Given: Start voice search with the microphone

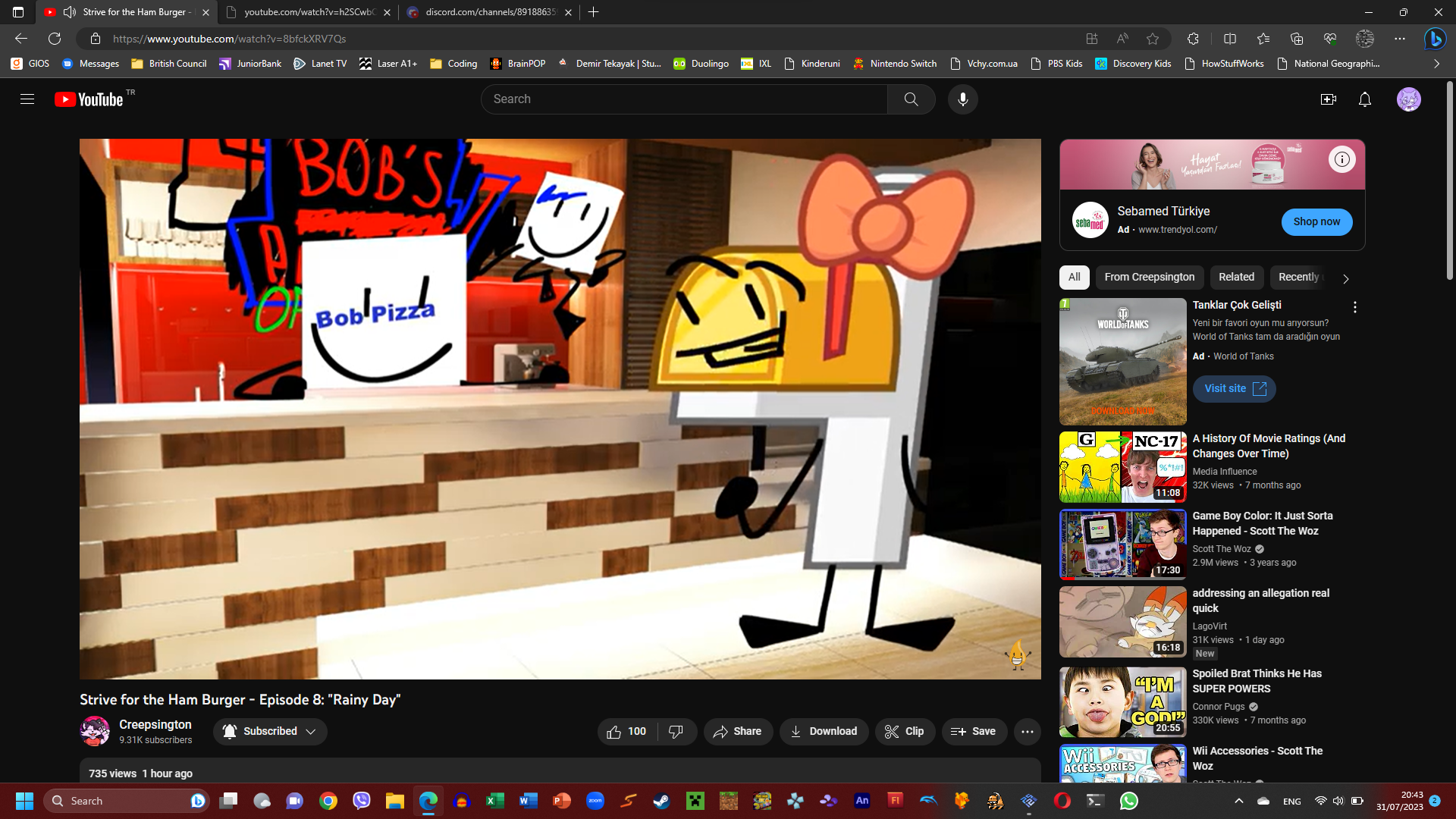Looking at the screenshot, I should (962, 99).
